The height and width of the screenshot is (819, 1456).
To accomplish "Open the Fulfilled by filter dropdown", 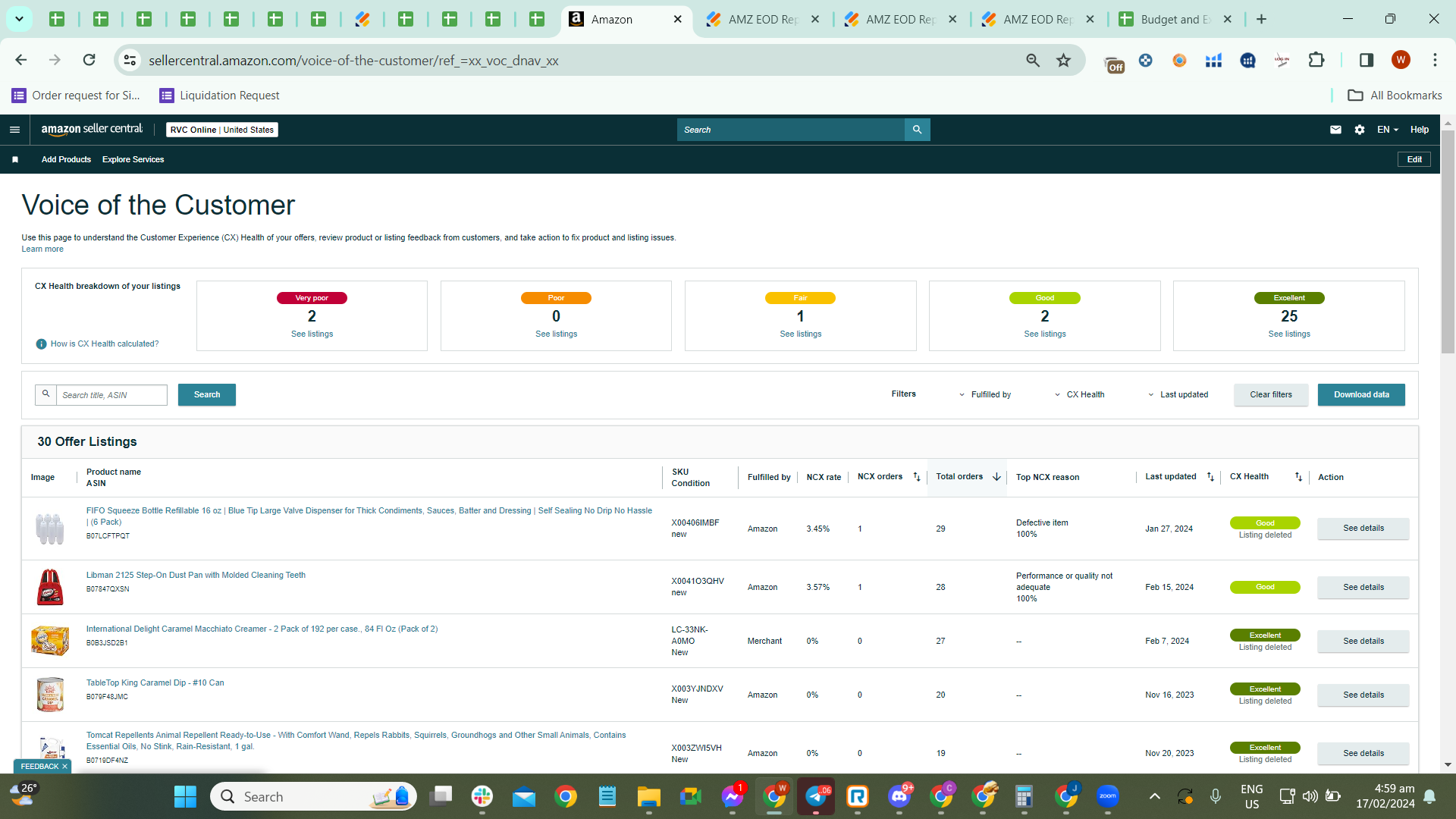I will point(984,394).
